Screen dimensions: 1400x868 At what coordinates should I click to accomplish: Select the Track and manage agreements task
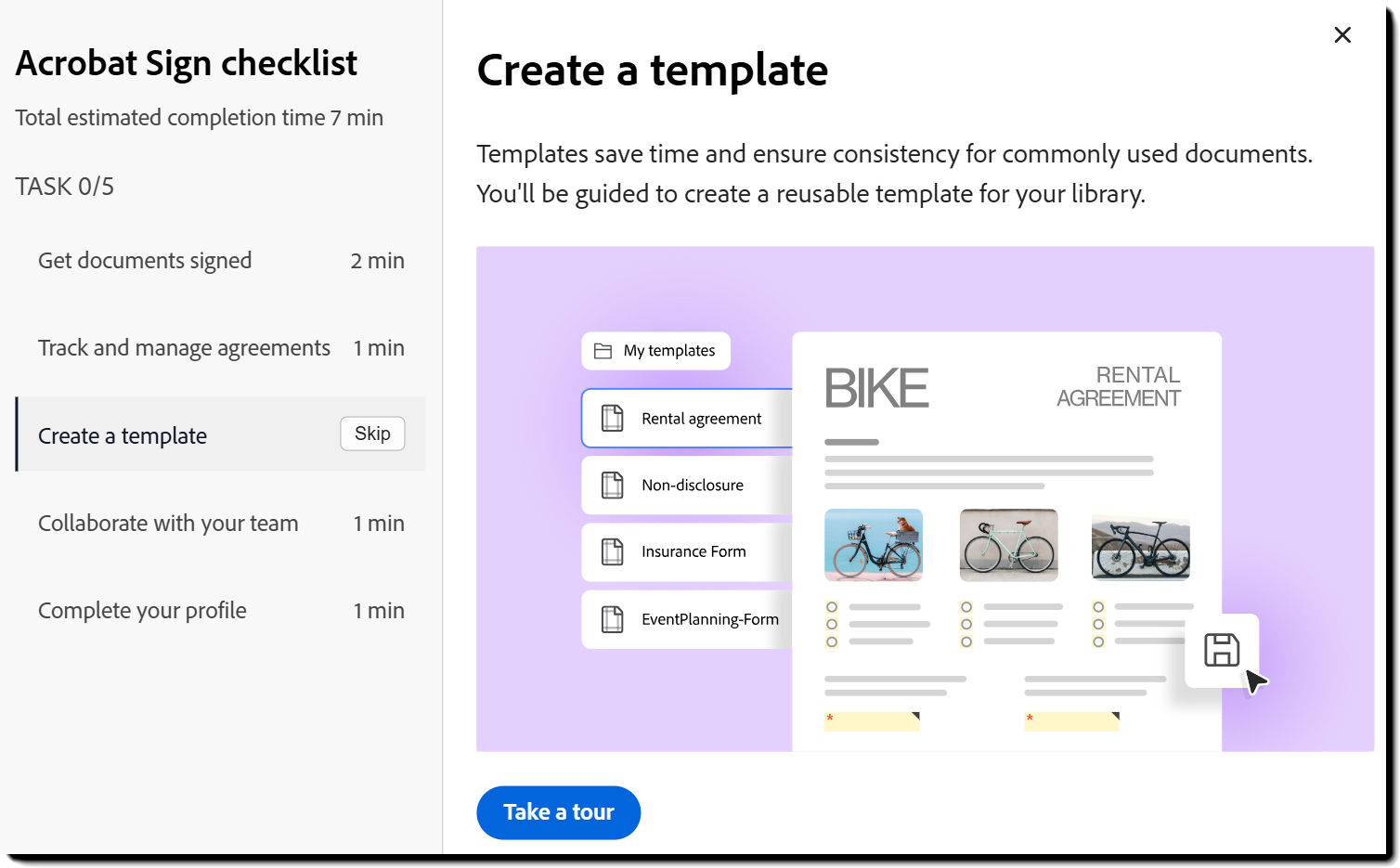pos(184,348)
